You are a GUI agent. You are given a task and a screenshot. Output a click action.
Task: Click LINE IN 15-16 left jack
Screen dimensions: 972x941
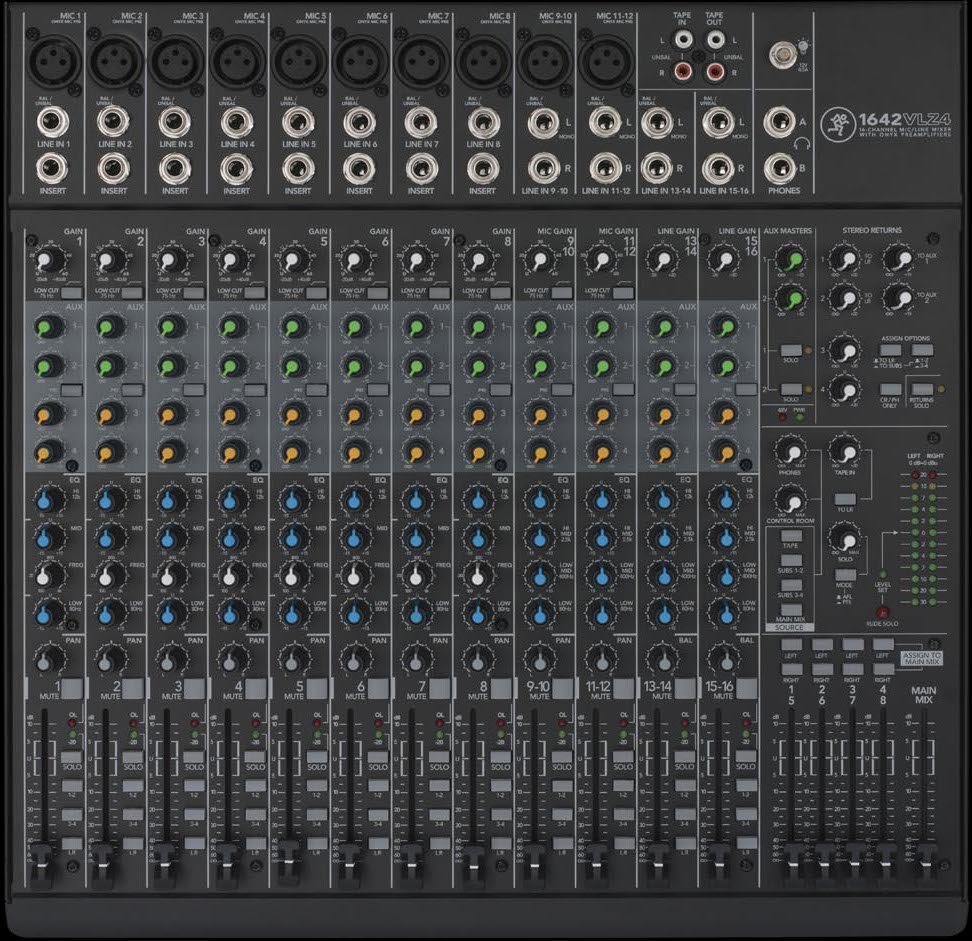719,123
